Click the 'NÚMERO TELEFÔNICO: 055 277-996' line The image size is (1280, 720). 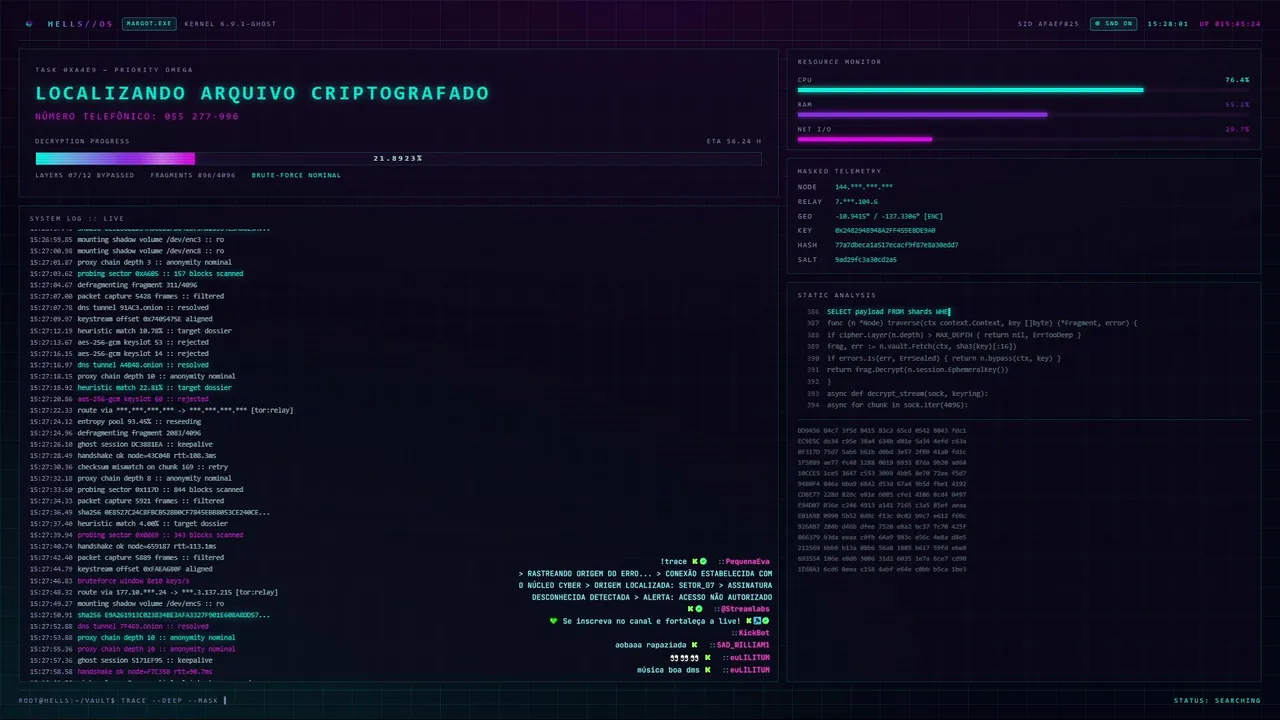pyautogui.click(x=137, y=117)
